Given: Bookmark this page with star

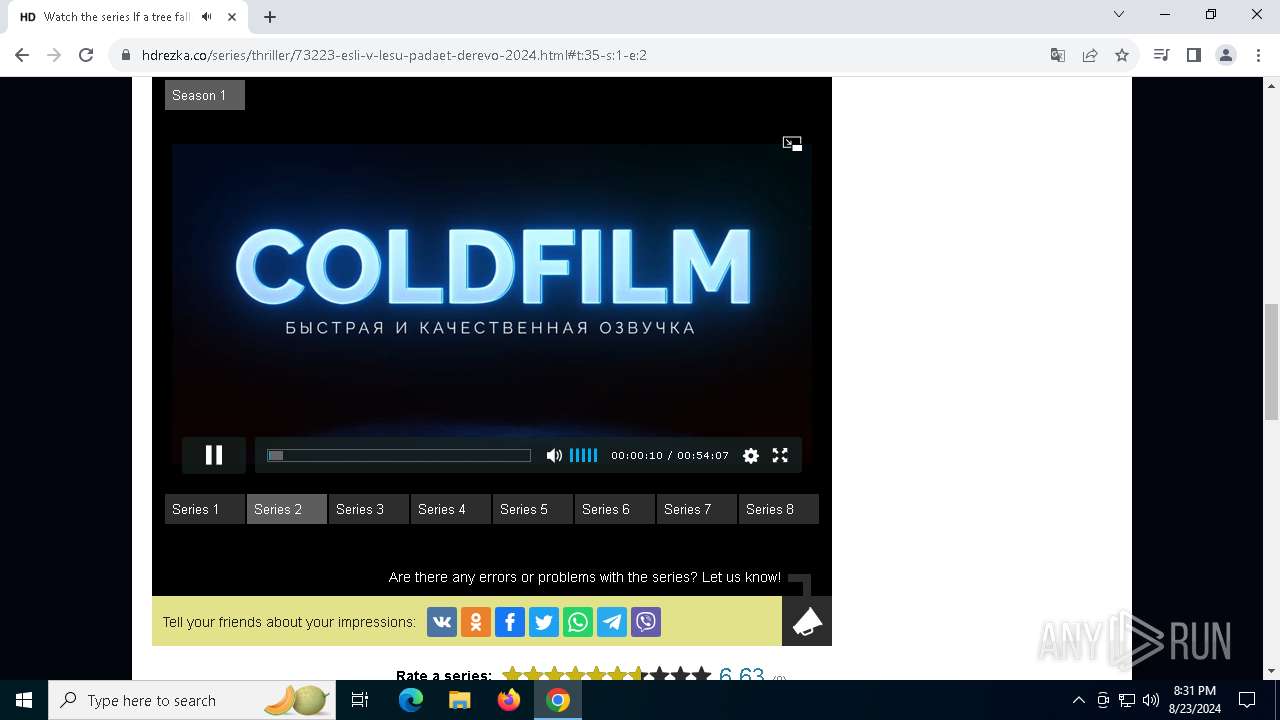Looking at the screenshot, I should (x=1122, y=55).
